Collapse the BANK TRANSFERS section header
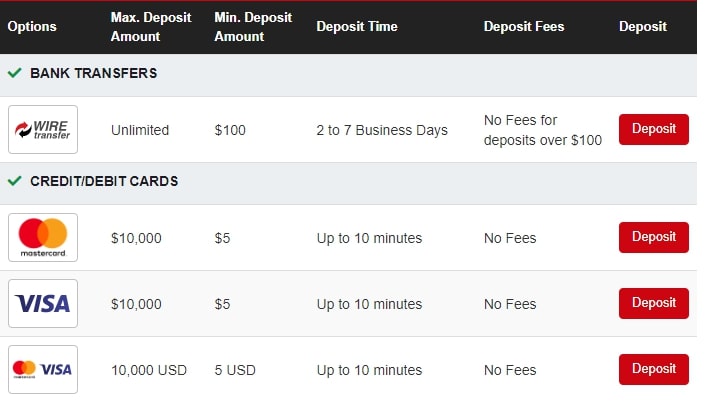The width and height of the screenshot is (706, 401). (348, 75)
